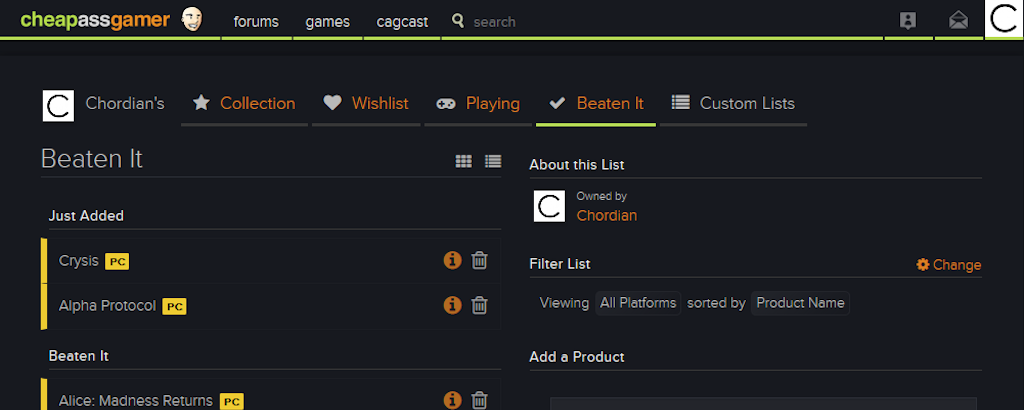Switch to list view icon

point(493,161)
